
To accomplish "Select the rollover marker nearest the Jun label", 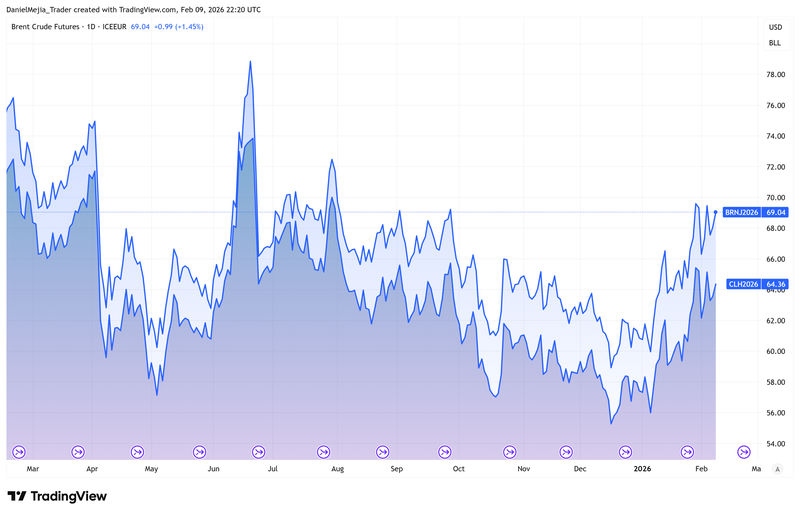I will [x=199, y=451].
